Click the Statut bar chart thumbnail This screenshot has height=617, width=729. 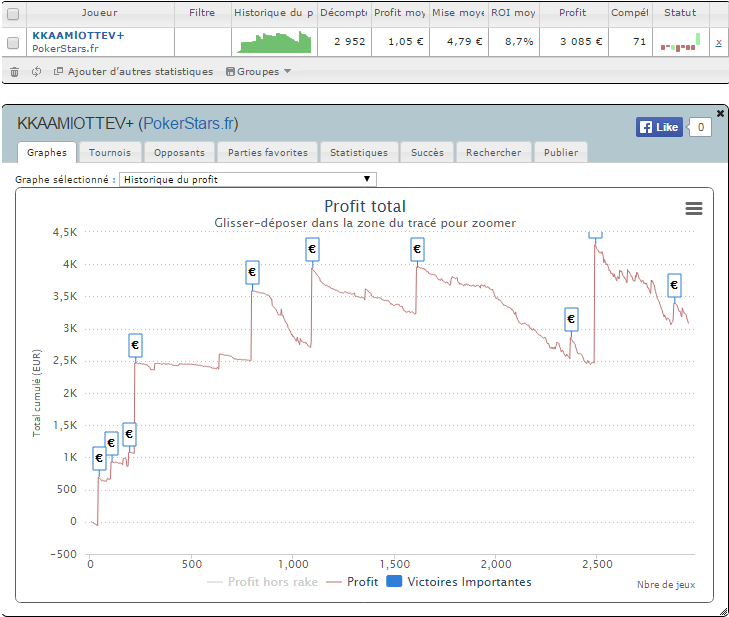coord(681,42)
